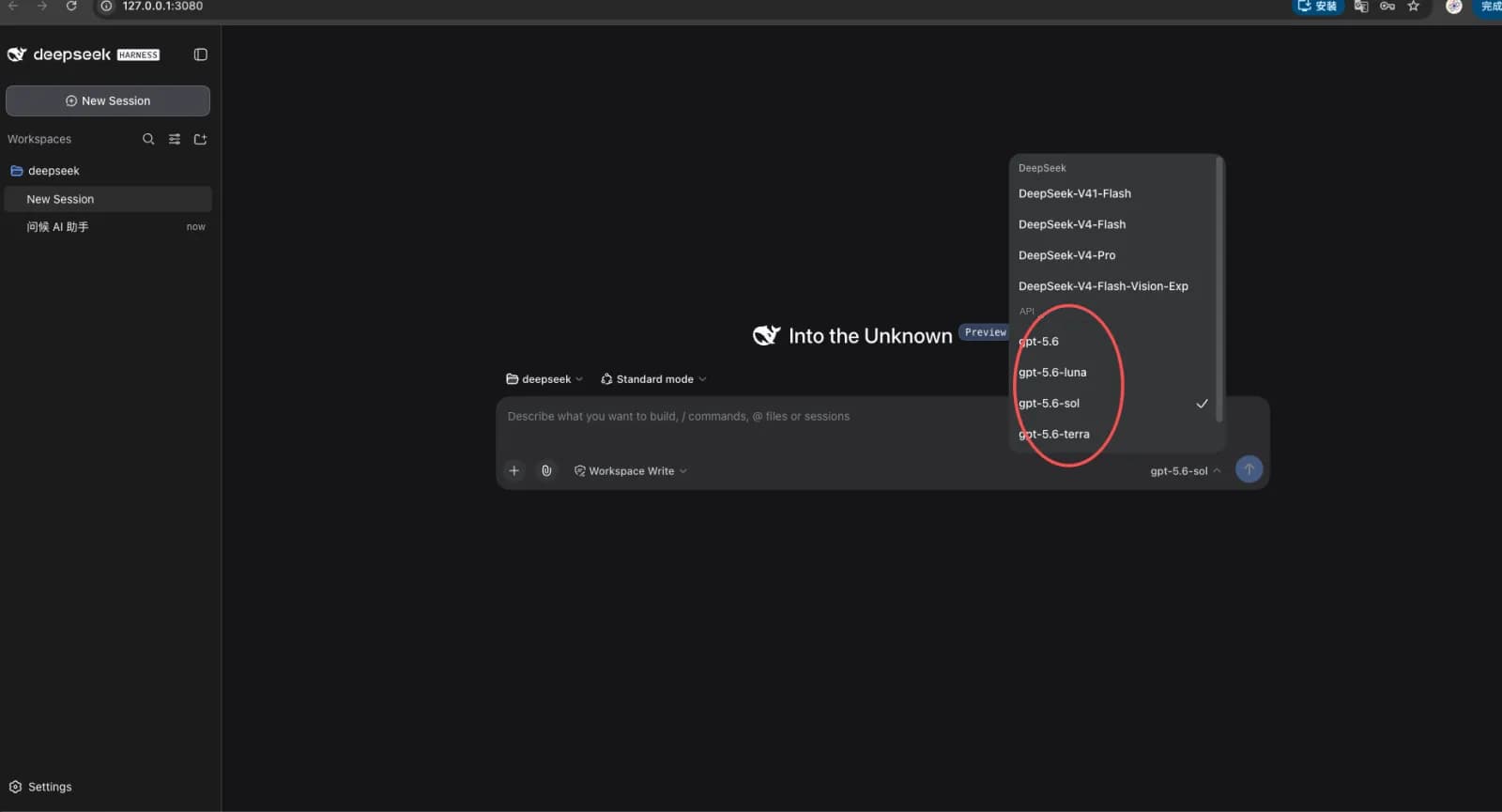Click the model list scrollbar
Screen dimensions: 1502x812
pyautogui.click(x=1219, y=290)
